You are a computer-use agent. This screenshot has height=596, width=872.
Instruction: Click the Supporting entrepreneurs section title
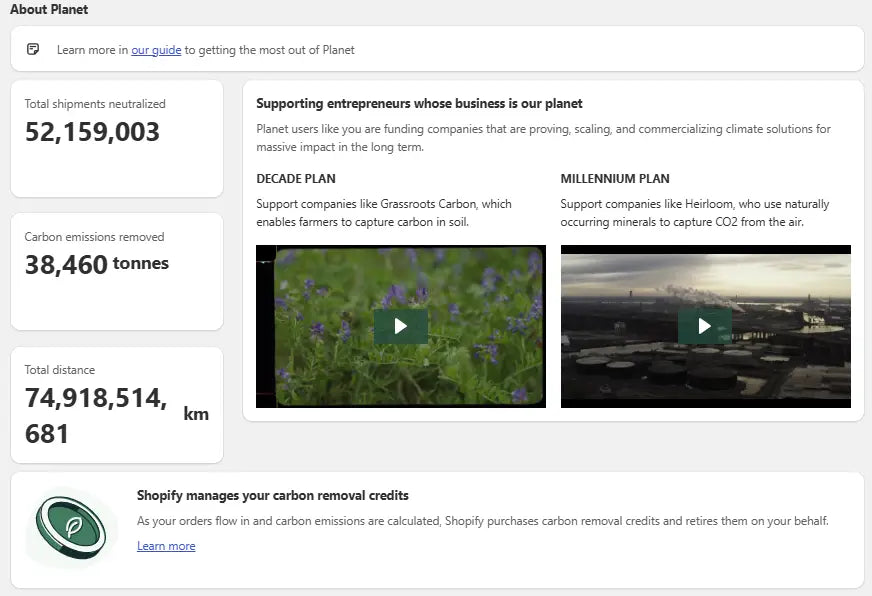pyautogui.click(x=419, y=103)
